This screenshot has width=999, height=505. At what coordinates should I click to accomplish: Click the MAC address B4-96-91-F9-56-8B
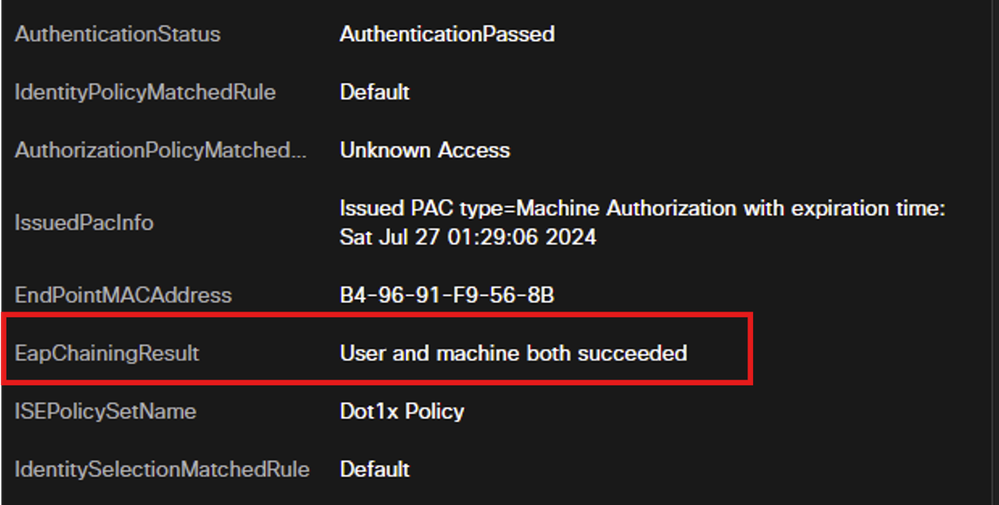click(447, 295)
